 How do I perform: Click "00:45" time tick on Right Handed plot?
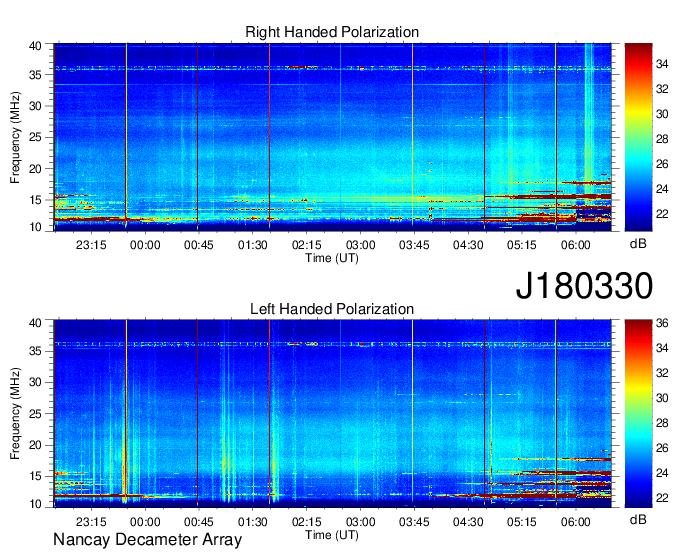[199, 245]
